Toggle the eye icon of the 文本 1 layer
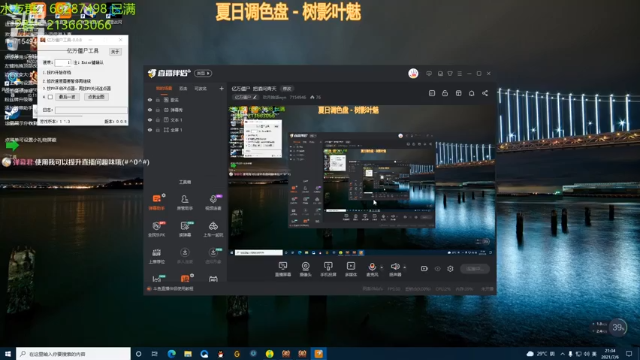Image resolution: width=640 pixels, height=360 pixels. click(x=150, y=120)
